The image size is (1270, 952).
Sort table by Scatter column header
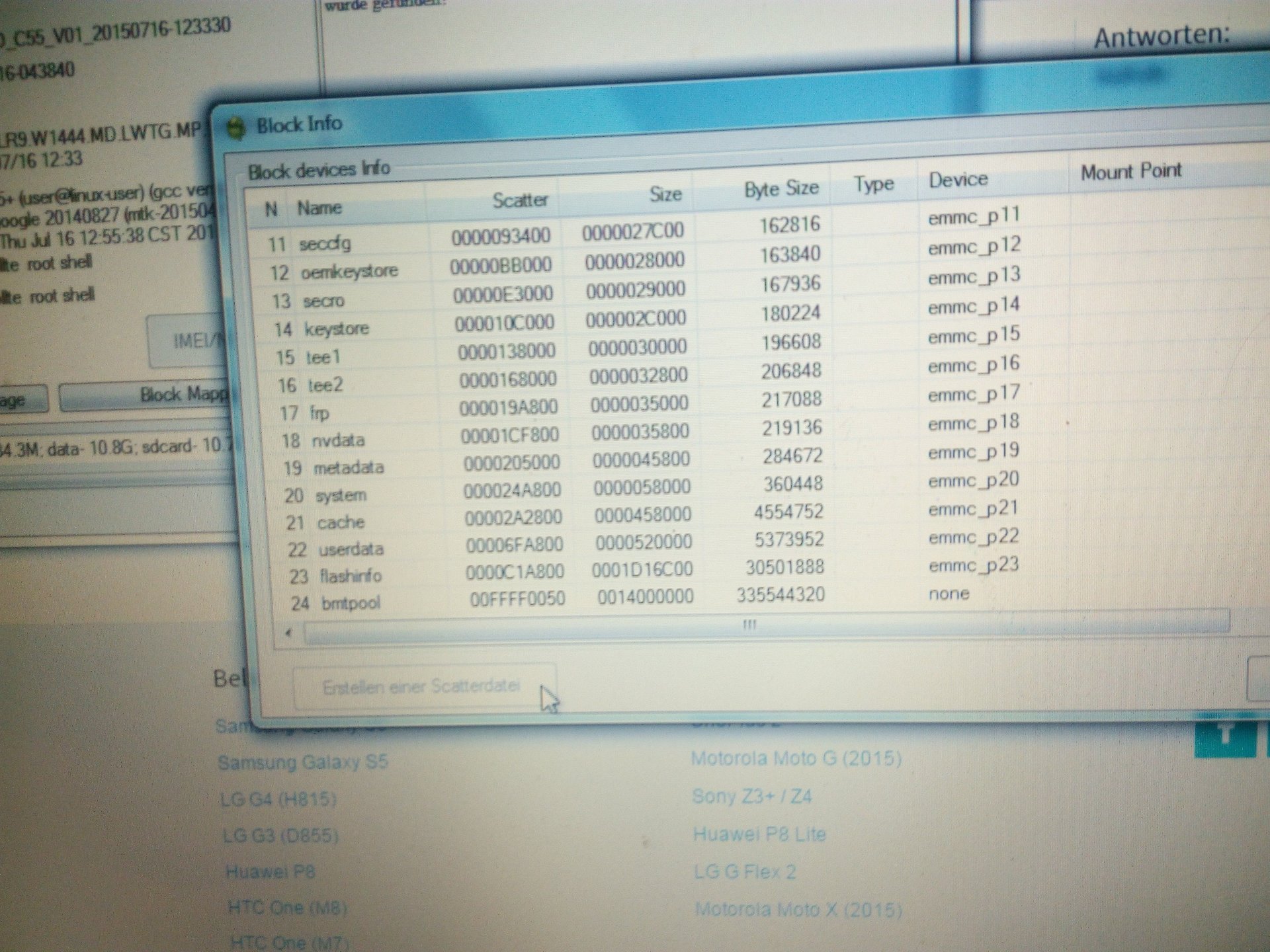(x=520, y=200)
